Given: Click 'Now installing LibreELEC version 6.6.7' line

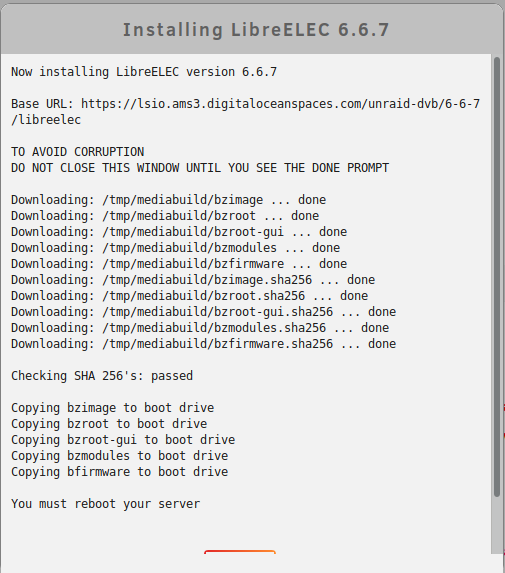Looking at the screenshot, I should point(144,72).
